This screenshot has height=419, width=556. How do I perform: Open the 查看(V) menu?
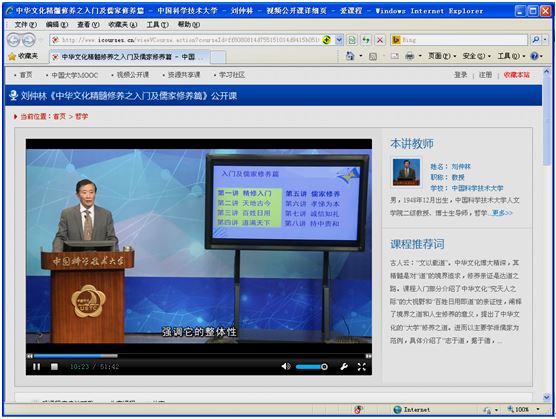pos(88,24)
